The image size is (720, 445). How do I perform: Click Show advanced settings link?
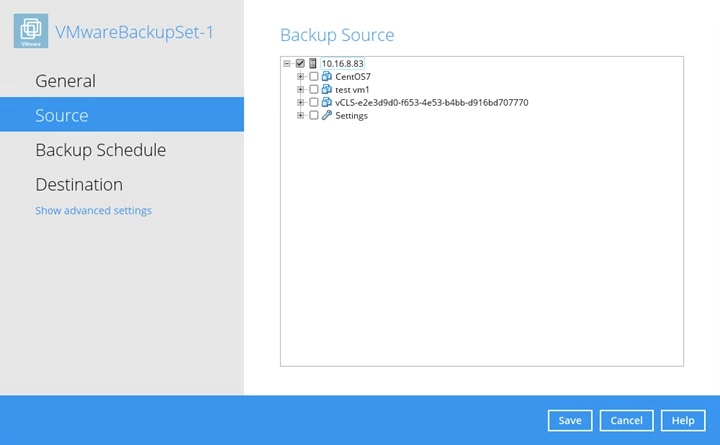coord(93,210)
